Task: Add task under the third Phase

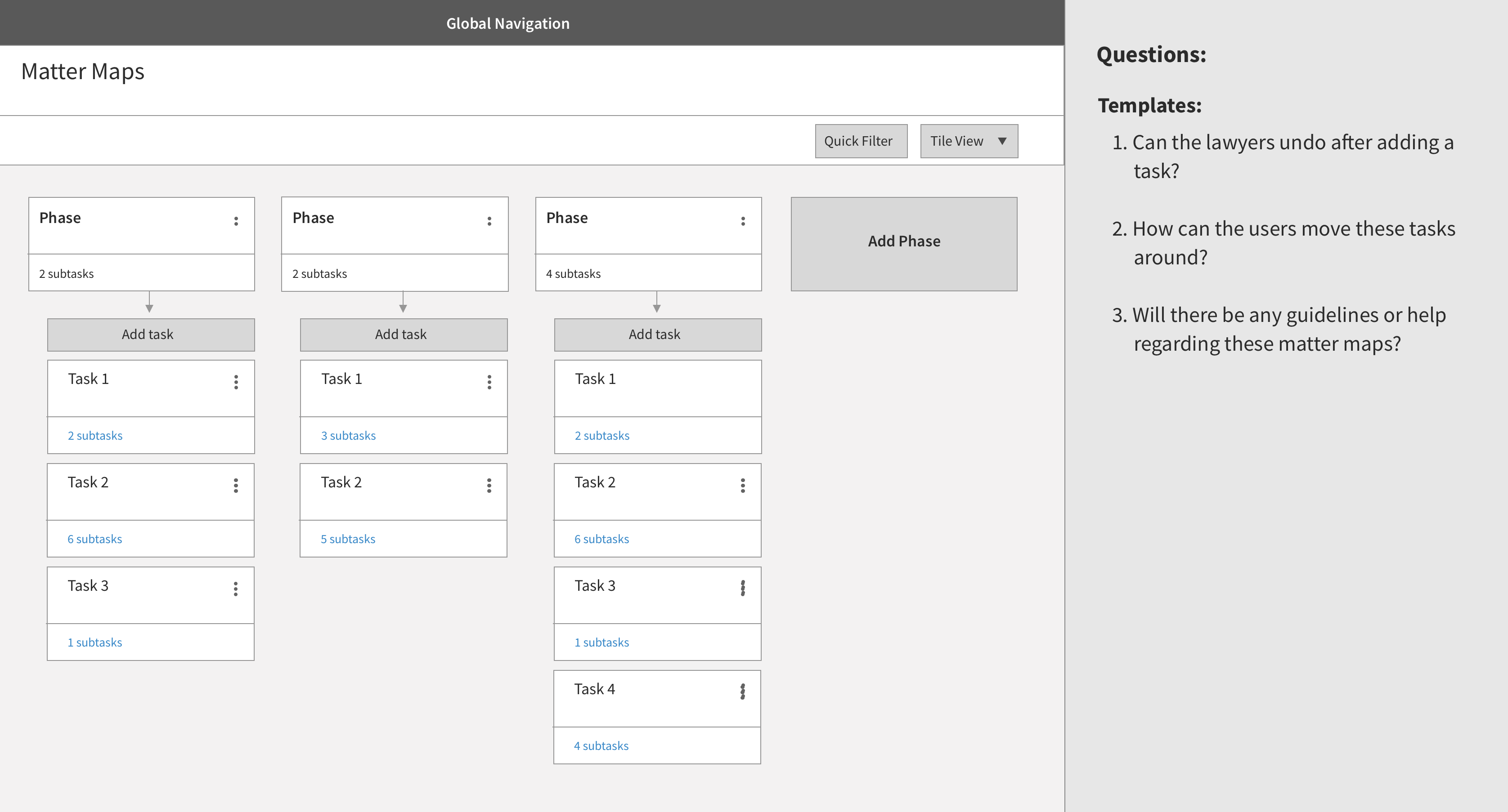Action: tap(657, 335)
